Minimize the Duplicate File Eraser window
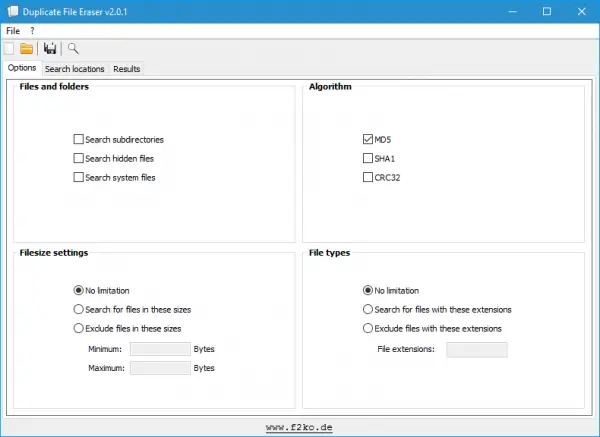 (512, 11)
